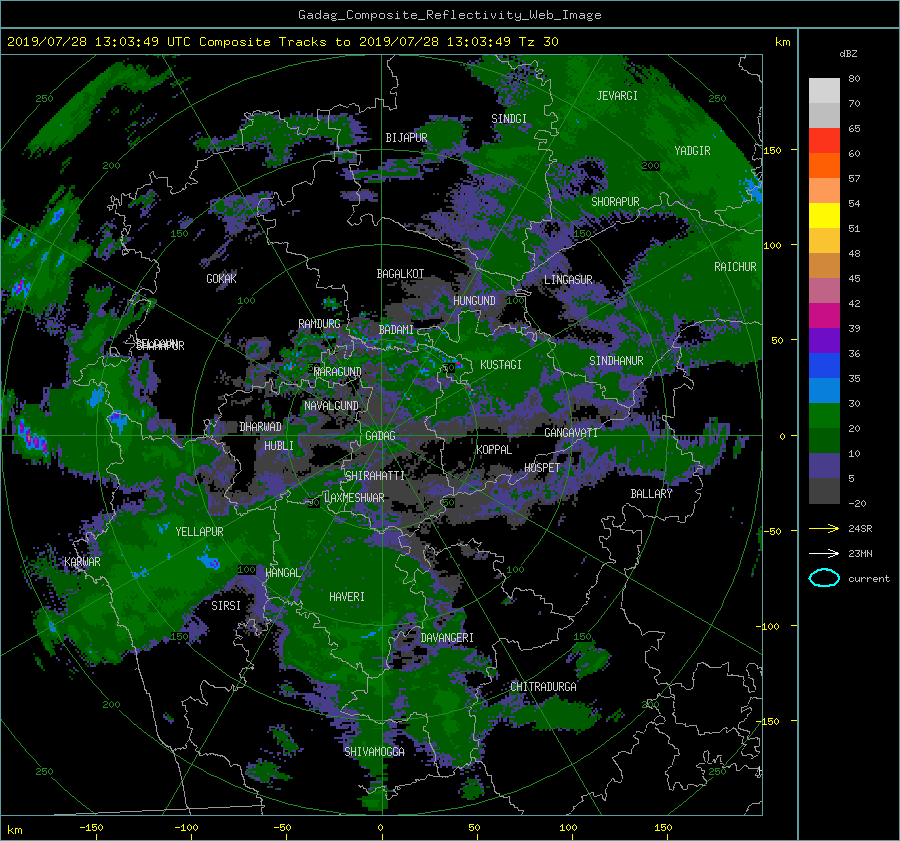Click the LAXMESHWAR city label

click(x=354, y=498)
